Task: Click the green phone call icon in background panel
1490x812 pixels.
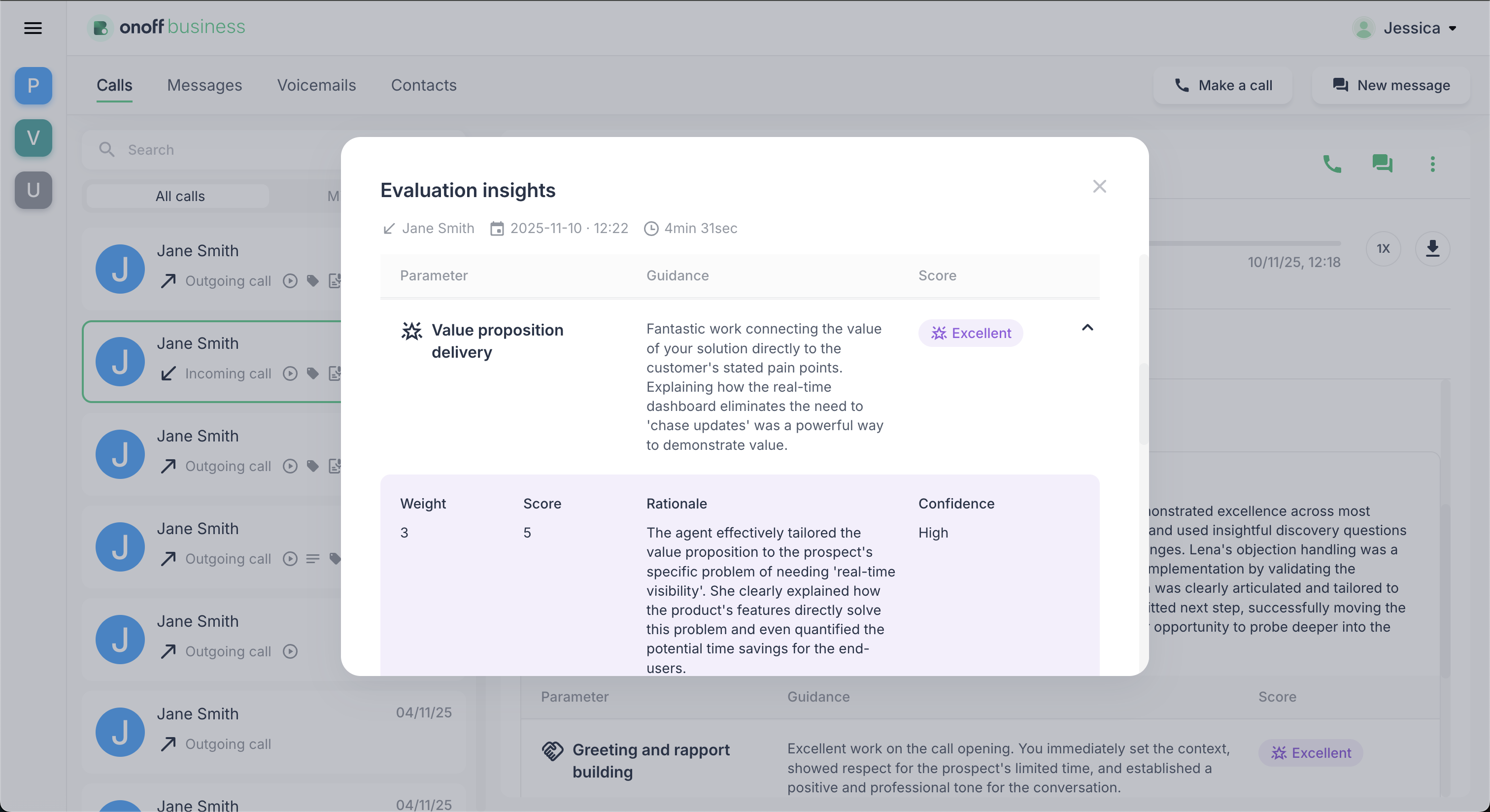Action: (x=1332, y=164)
